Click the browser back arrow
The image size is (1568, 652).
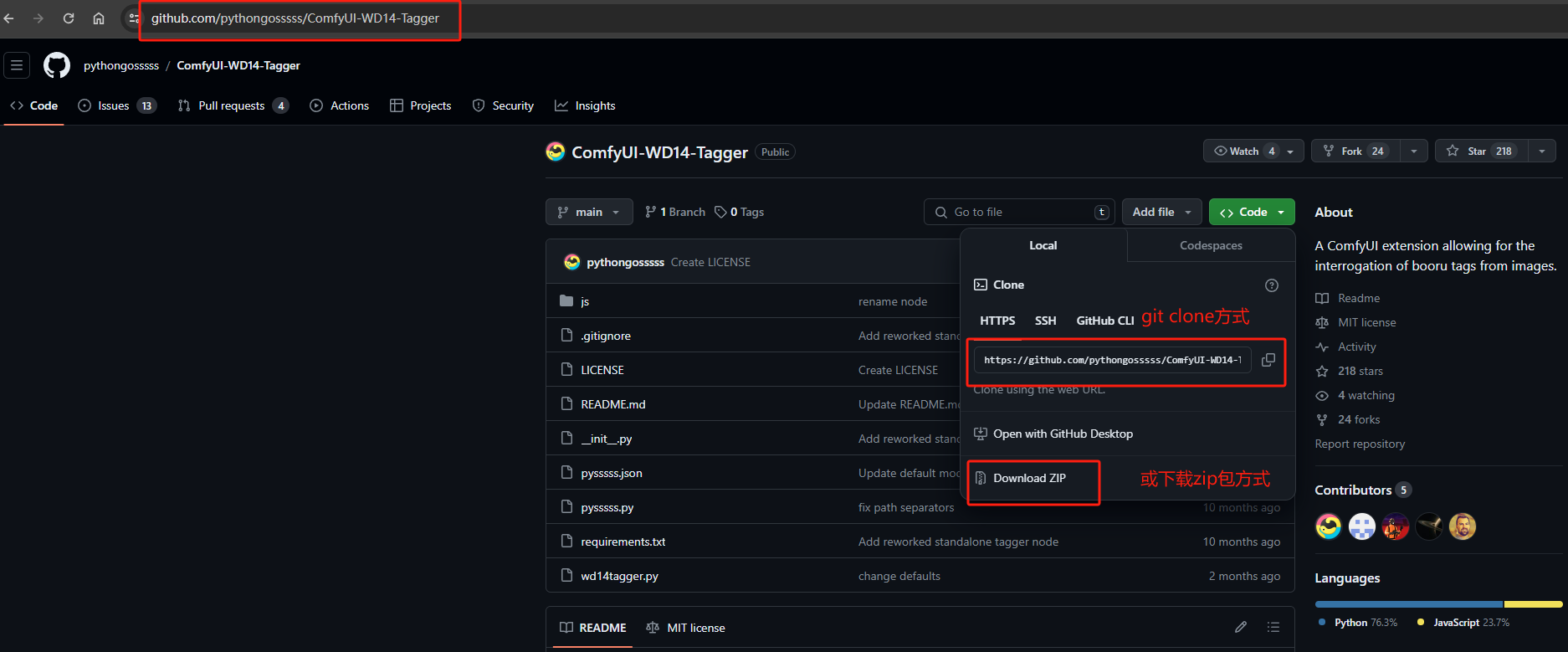point(9,18)
